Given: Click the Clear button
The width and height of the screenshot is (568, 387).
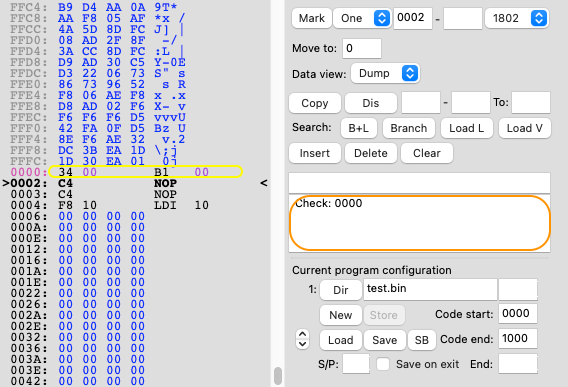Looking at the screenshot, I should 427,153.
